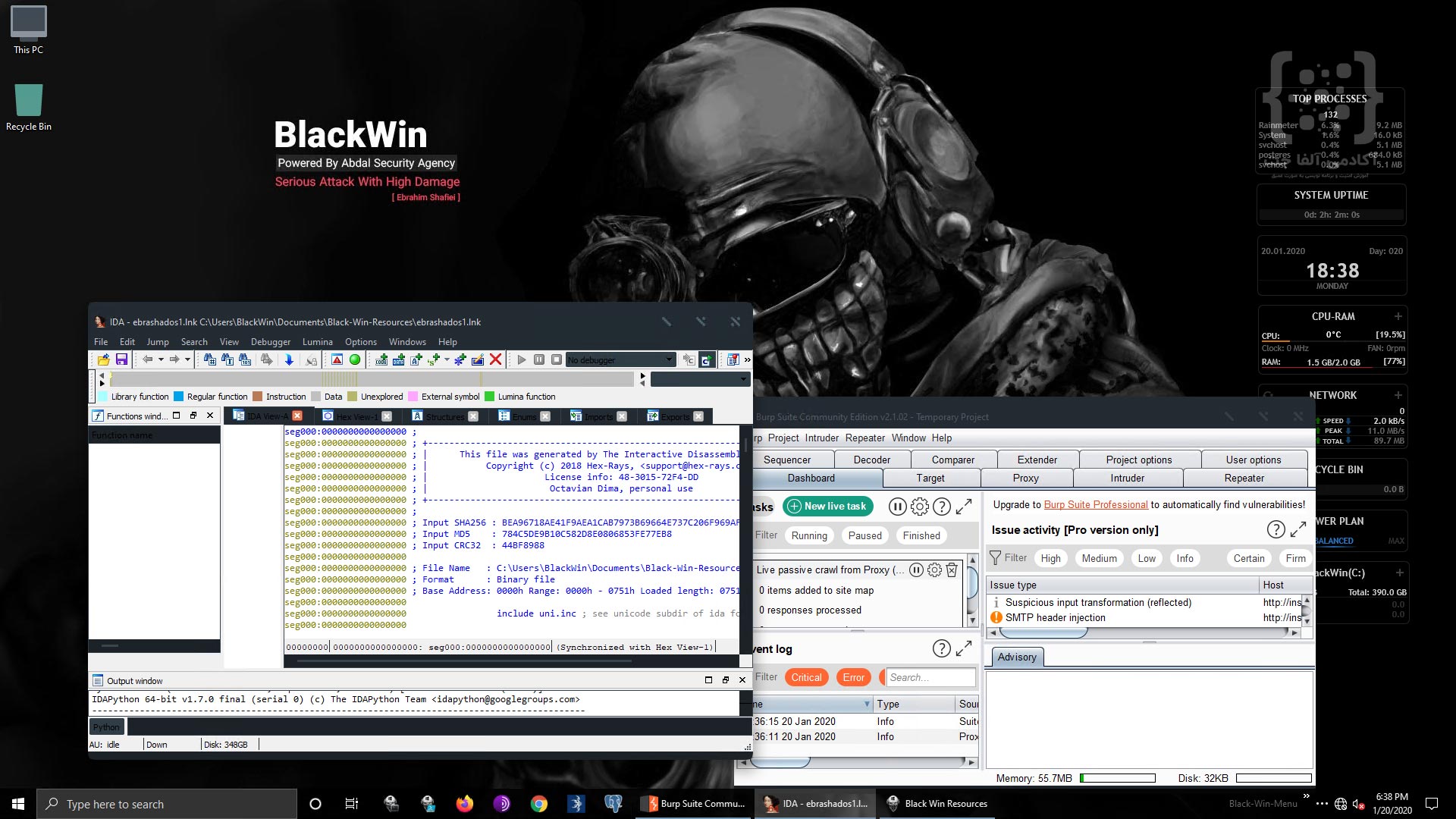Click the pencil edit icon in IDA toolbar
This screenshot has height=819, width=1456.
[478, 359]
